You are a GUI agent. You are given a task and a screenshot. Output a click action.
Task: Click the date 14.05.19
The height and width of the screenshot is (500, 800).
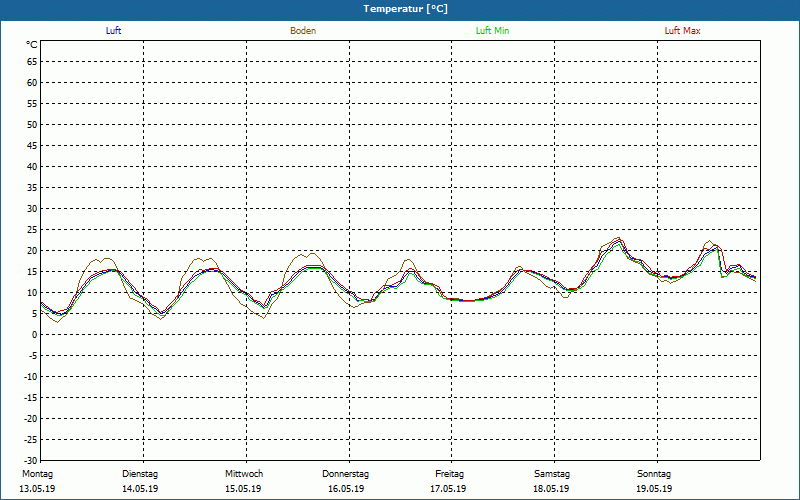click(140, 489)
